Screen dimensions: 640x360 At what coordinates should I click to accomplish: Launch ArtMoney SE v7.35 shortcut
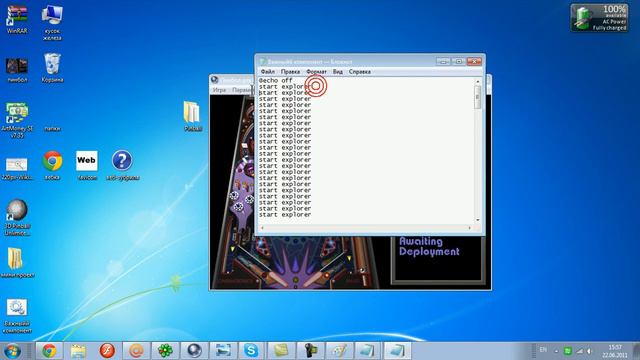pos(17,120)
